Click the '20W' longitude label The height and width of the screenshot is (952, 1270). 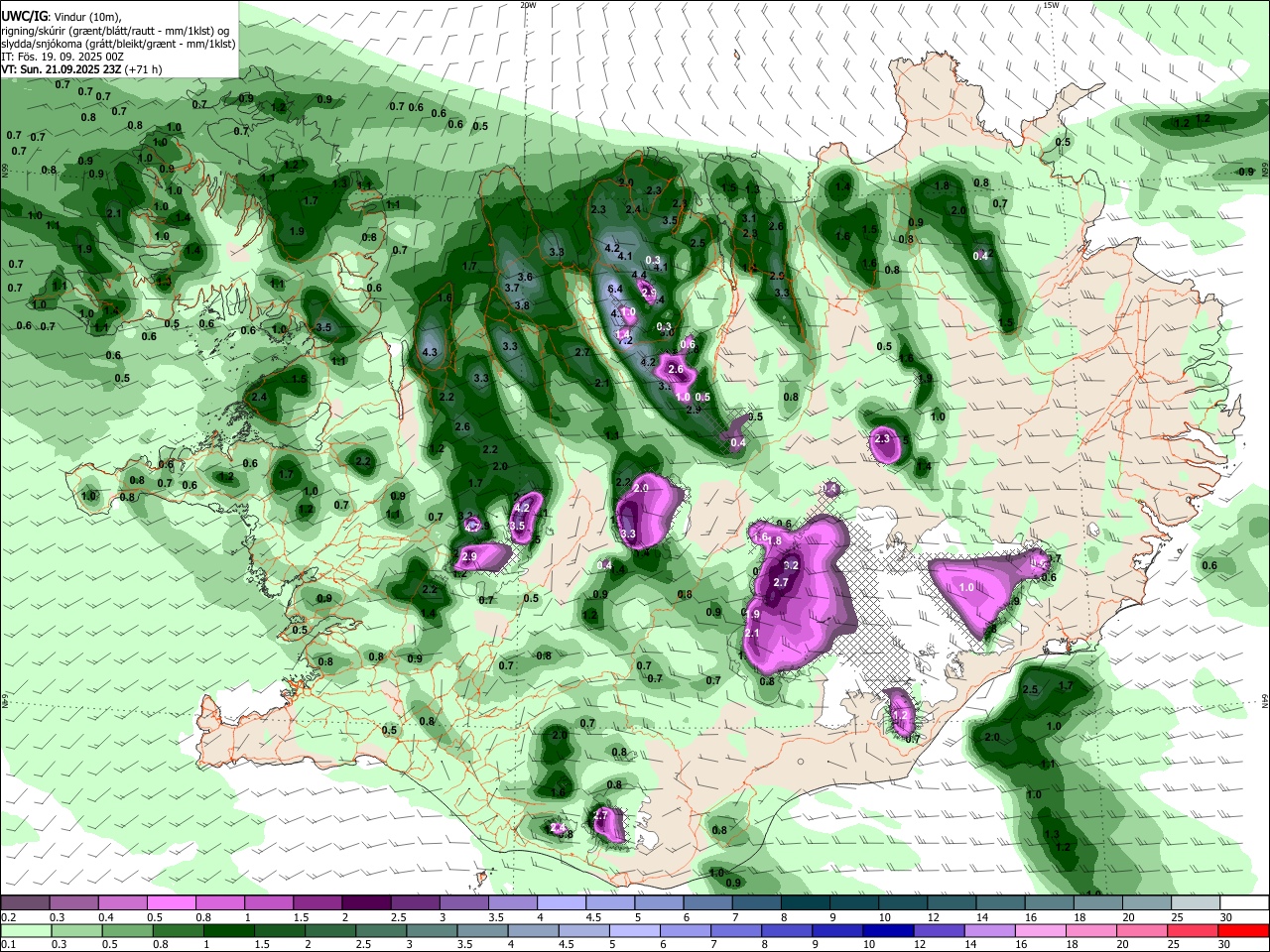528,5
